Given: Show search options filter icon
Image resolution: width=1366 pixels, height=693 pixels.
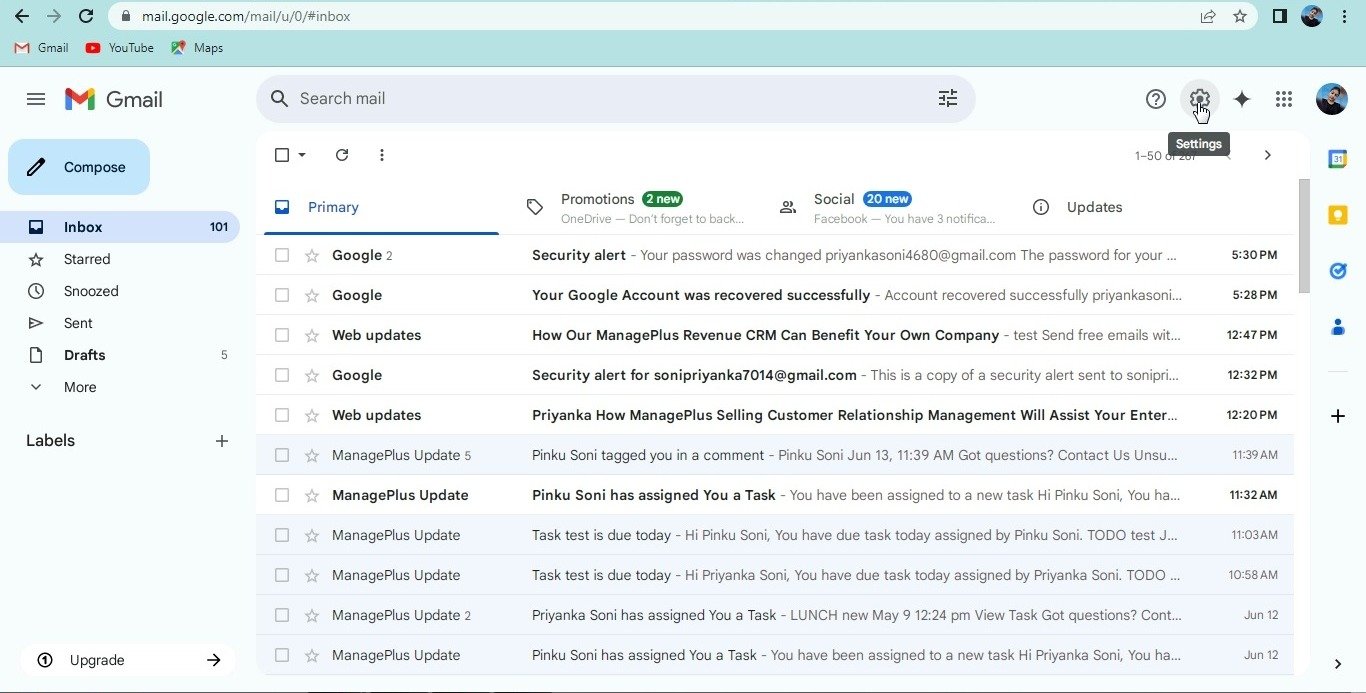Looking at the screenshot, I should [948, 98].
